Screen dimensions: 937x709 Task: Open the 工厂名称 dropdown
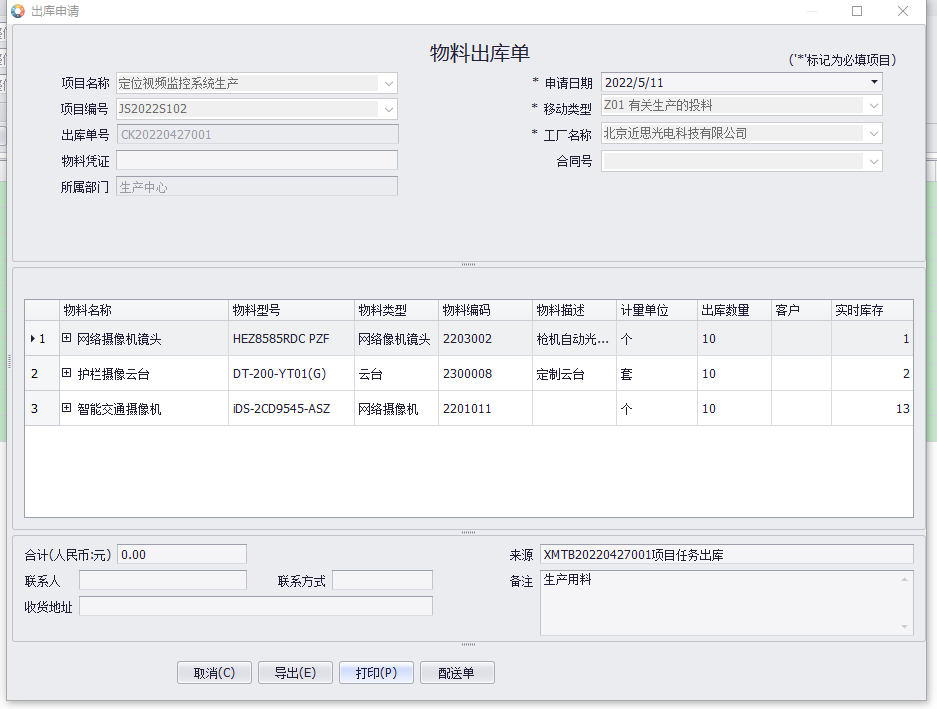873,134
